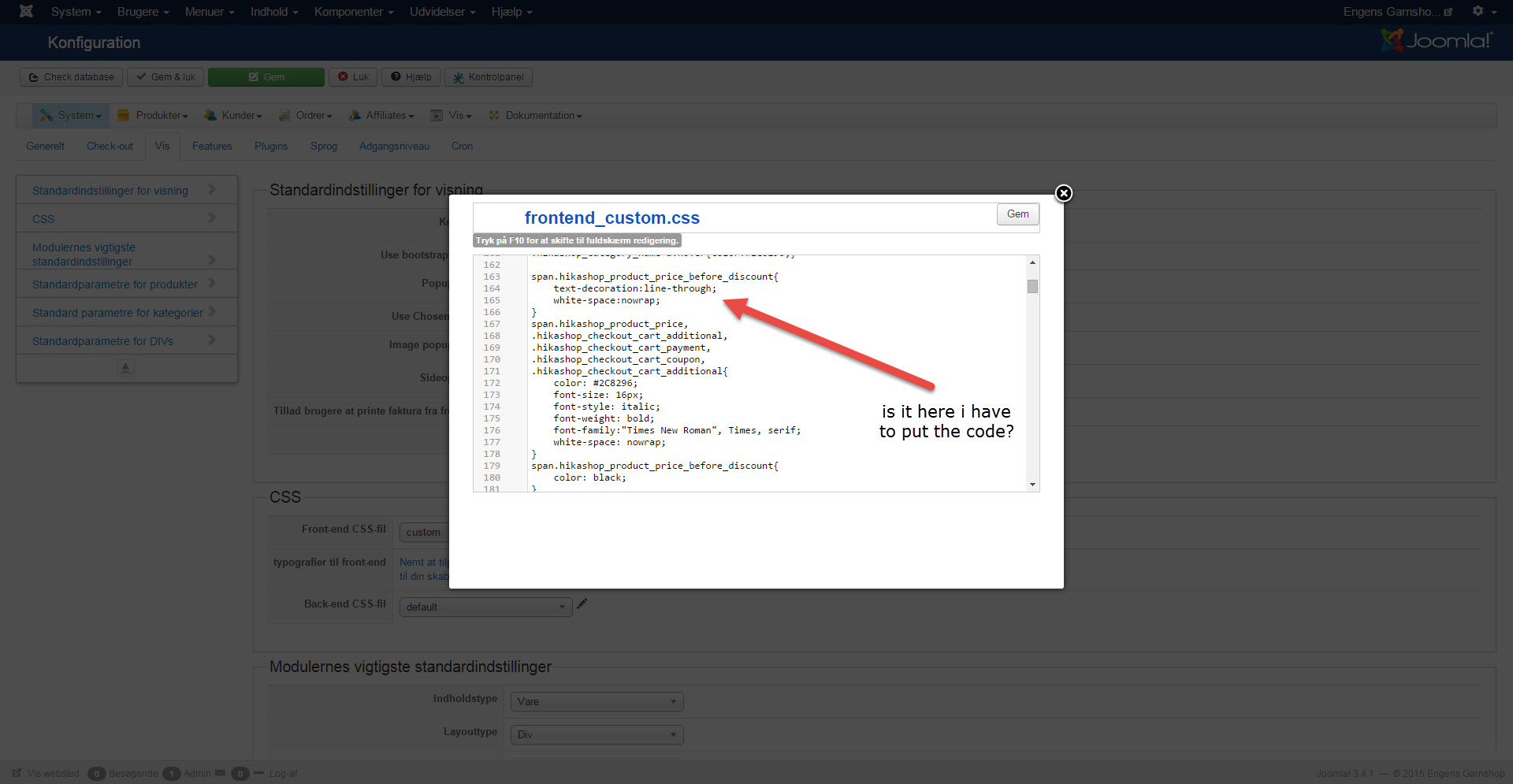Switch to the Check-out tab
Viewport: 1513px width, 784px height.
point(110,147)
